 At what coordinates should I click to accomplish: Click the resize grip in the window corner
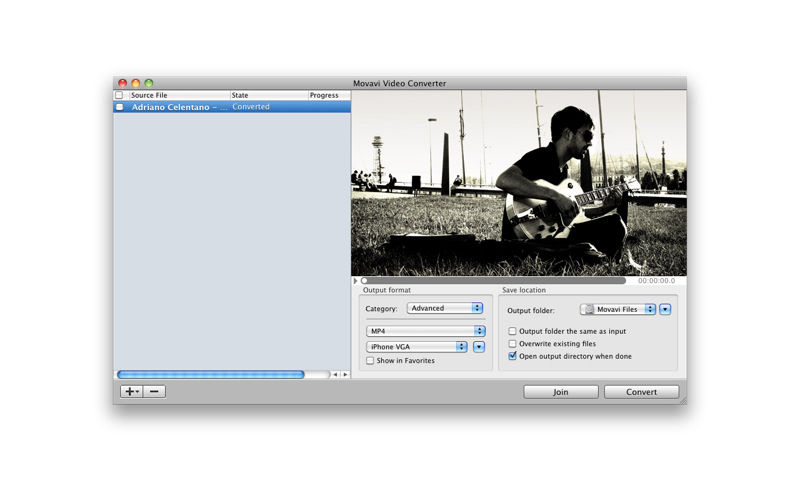coord(683,401)
